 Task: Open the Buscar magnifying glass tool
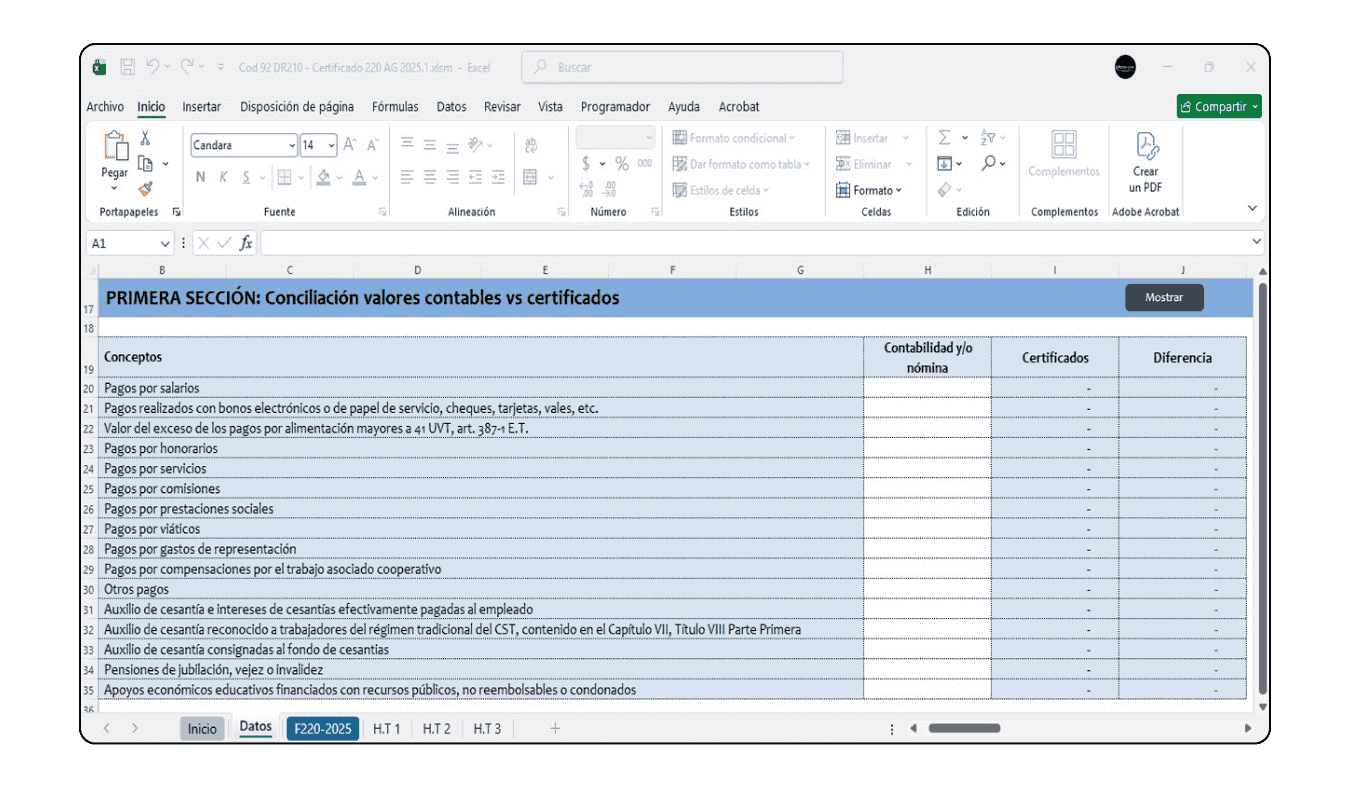click(543, 67)
